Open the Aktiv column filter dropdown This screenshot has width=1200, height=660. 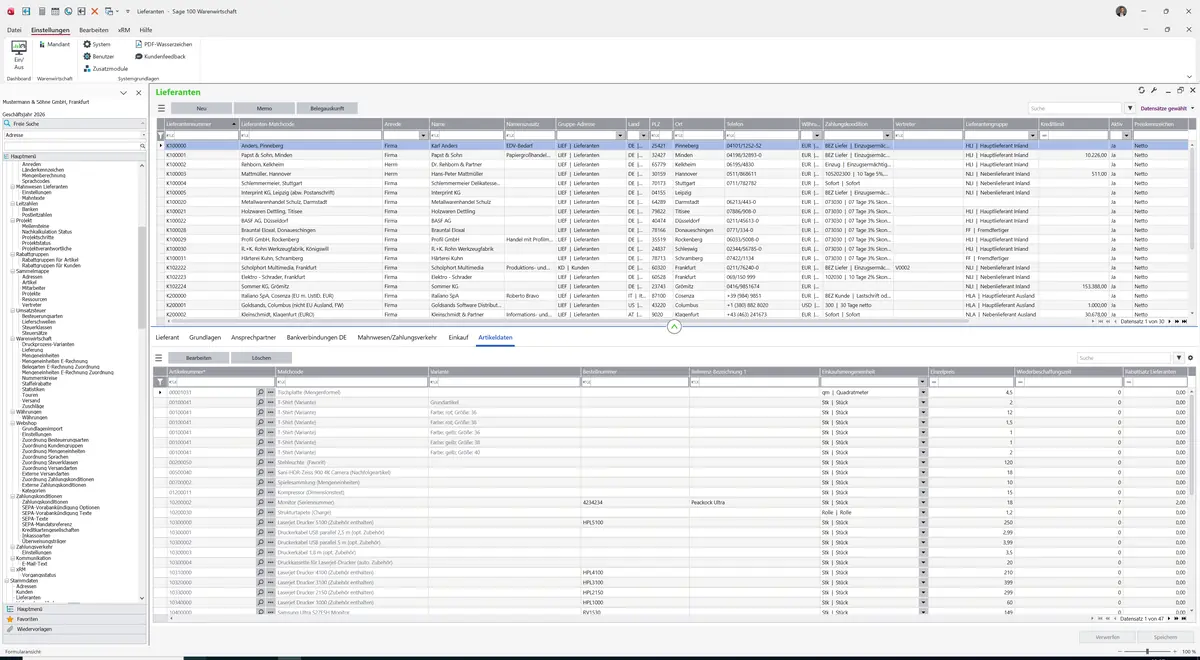1127,135
